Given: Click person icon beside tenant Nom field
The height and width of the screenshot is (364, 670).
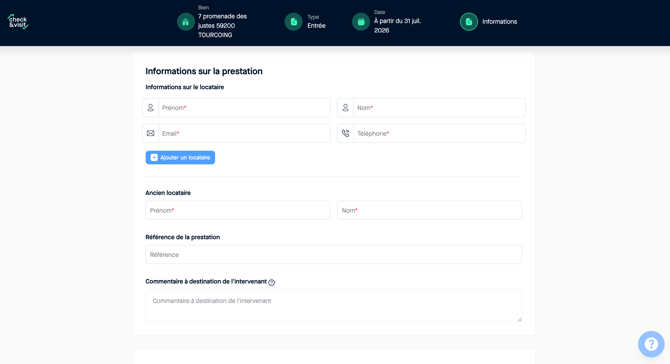Looking at the screenshot, I should tap(345, 108).
